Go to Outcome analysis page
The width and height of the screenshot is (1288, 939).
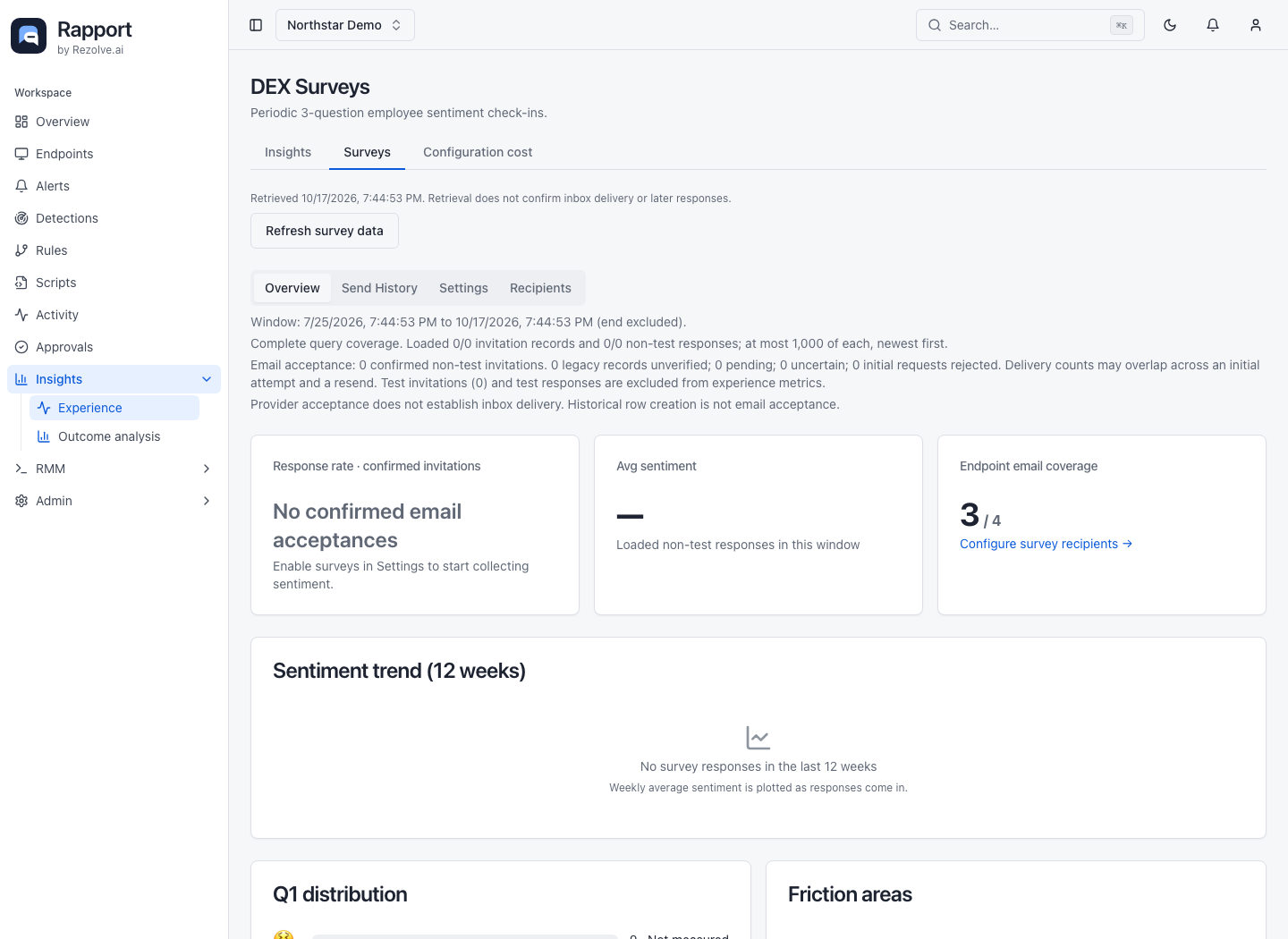(114, 436)
